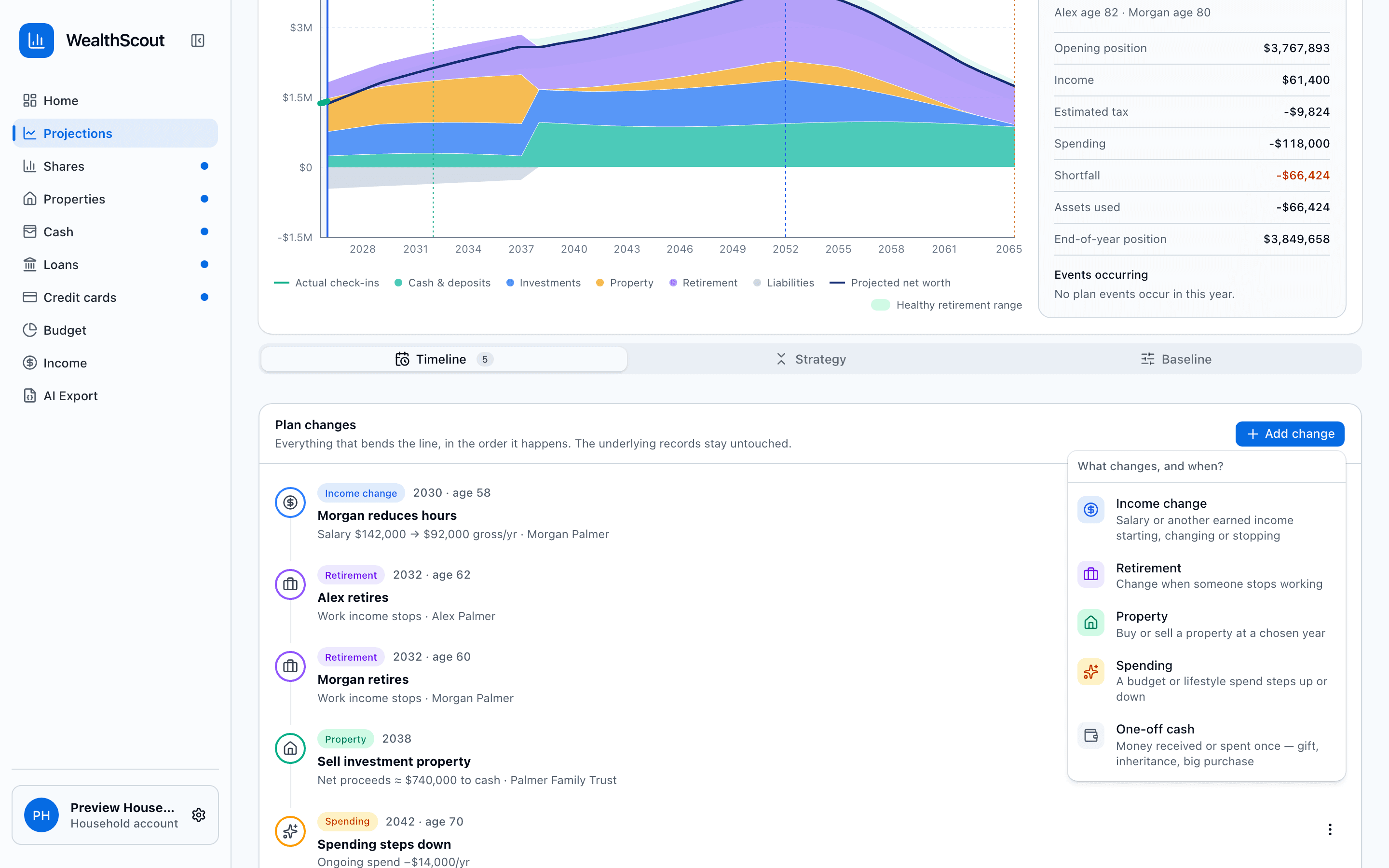
Task: Open household settings gear icon
Action: (x=199, y=814)
